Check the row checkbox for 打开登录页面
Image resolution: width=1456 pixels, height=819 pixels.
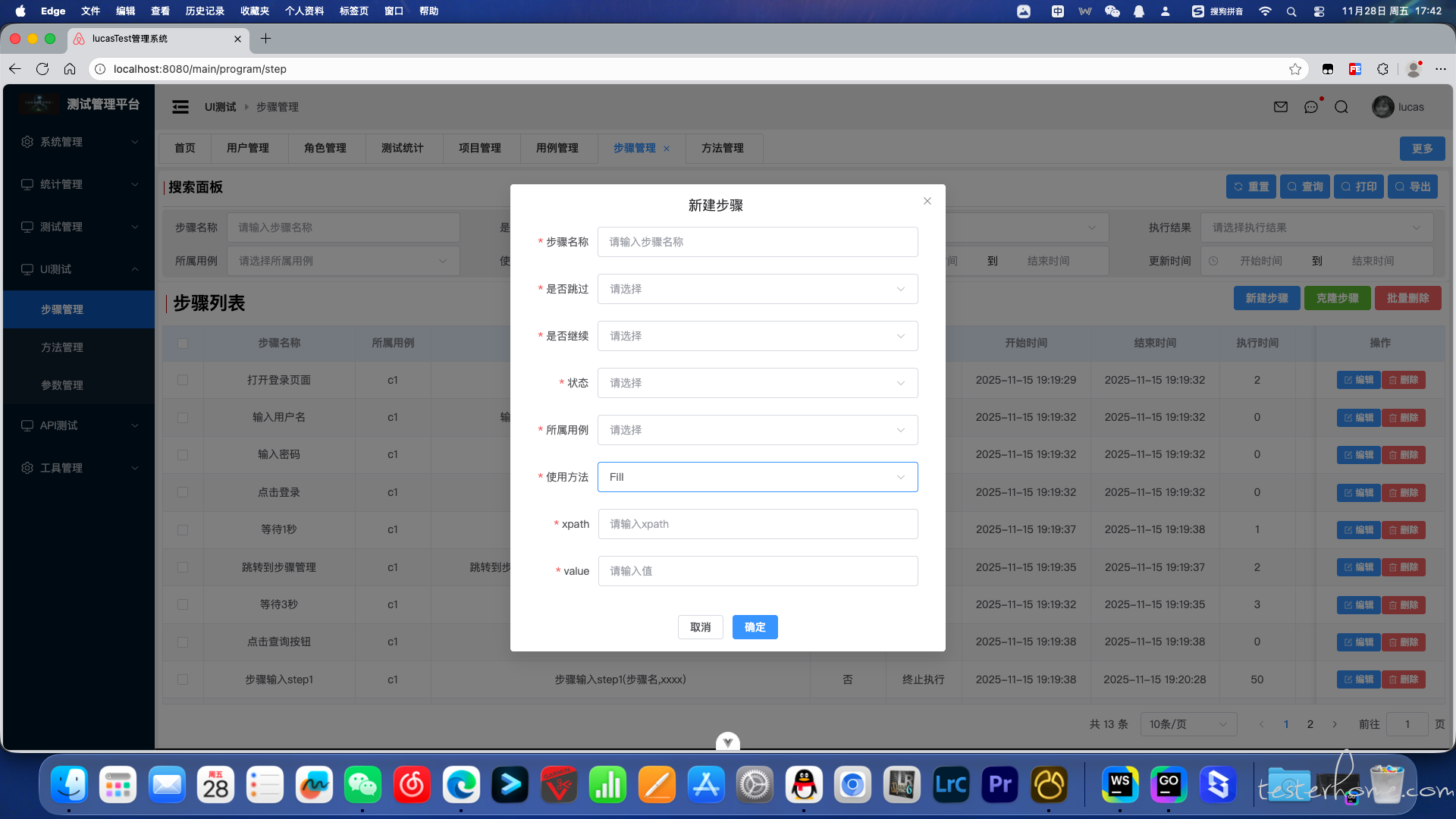pyautogui.click(x=183, y=380)
